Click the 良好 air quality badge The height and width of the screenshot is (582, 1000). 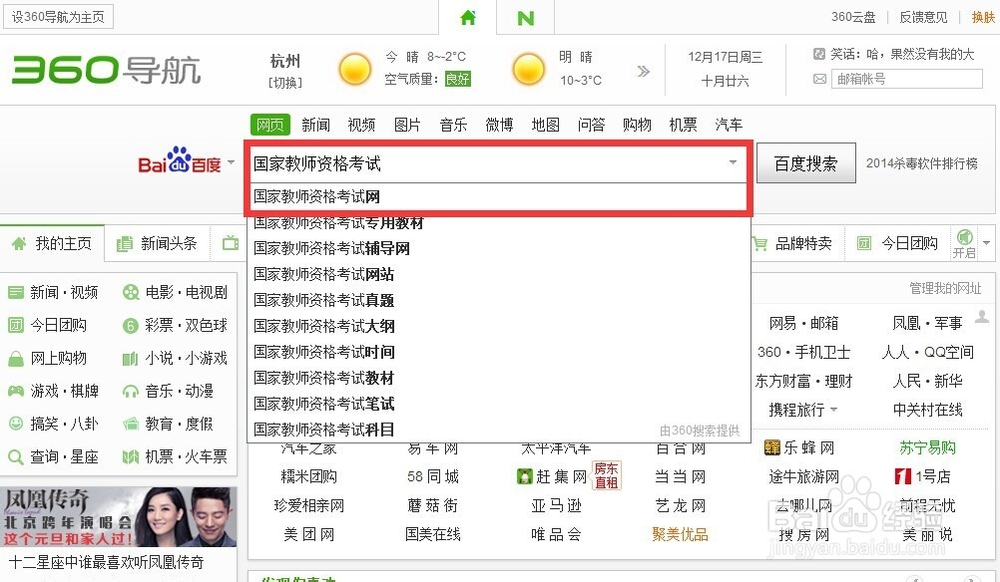pyautogui.click(x=458, y=79)
